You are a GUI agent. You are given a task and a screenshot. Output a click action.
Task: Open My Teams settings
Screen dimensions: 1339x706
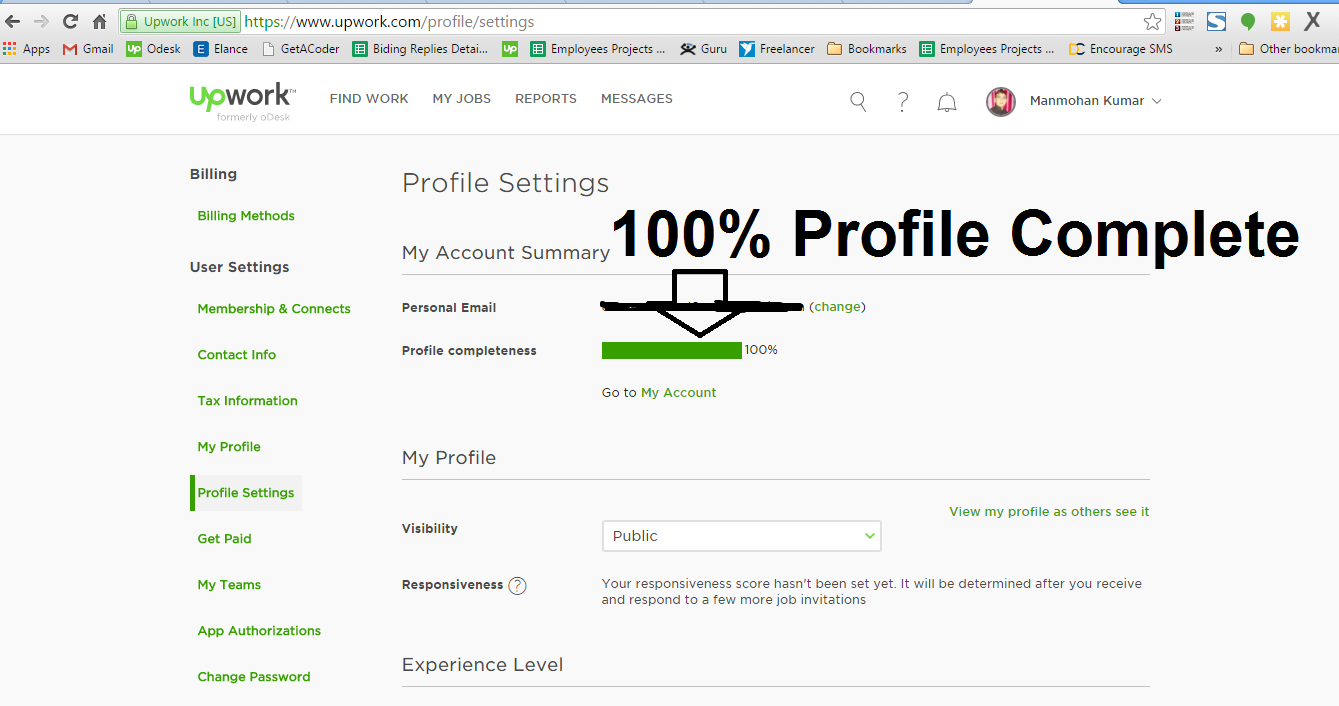229,585
